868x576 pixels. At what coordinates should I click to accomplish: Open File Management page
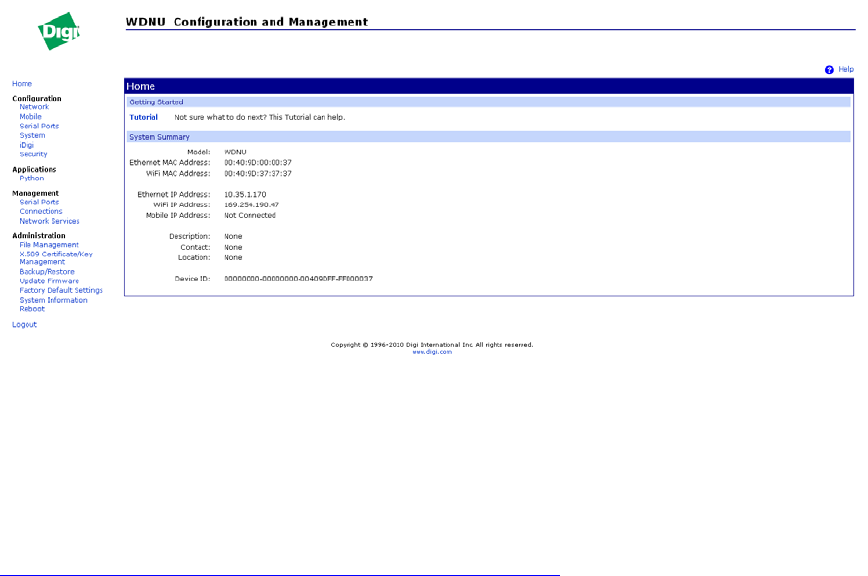coord(49,245)
